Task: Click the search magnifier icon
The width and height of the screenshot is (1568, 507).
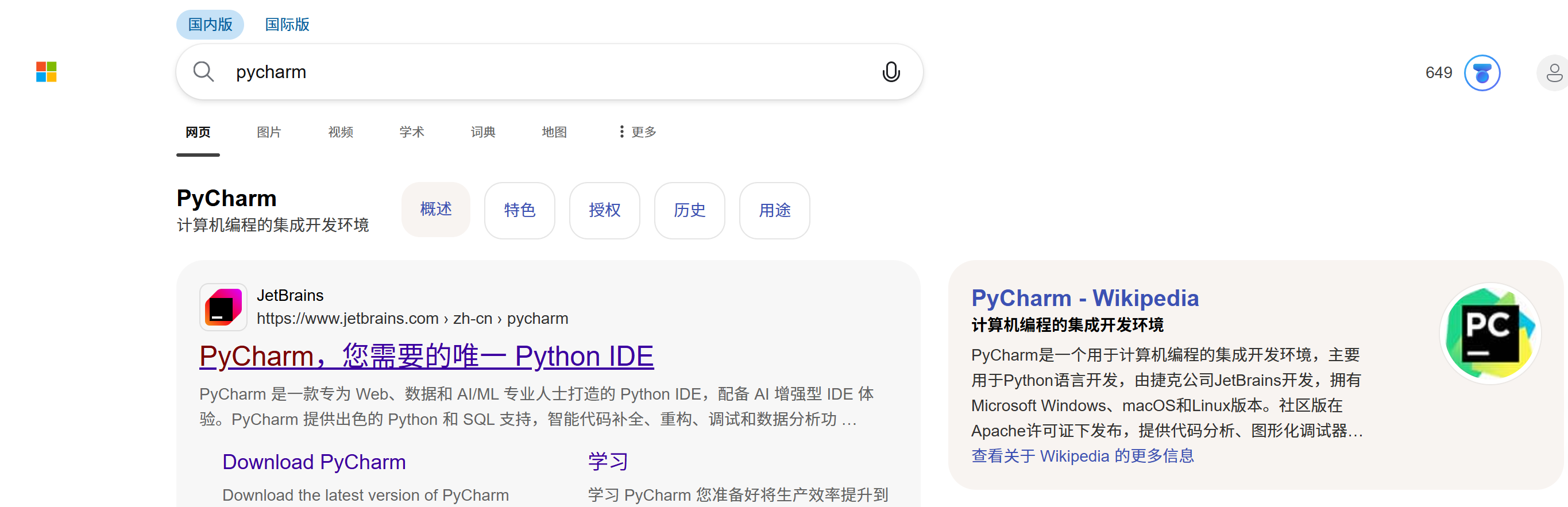Action: coord(203,72)
